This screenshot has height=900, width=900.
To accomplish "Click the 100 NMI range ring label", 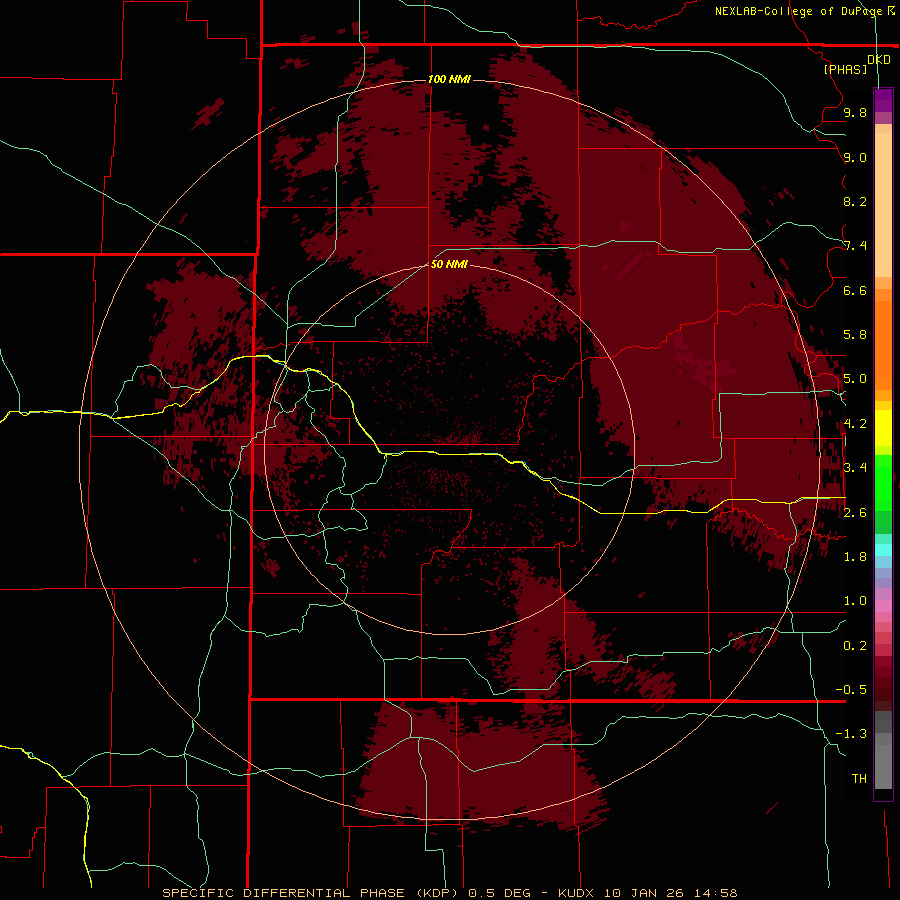I will [x=449, y=79].
